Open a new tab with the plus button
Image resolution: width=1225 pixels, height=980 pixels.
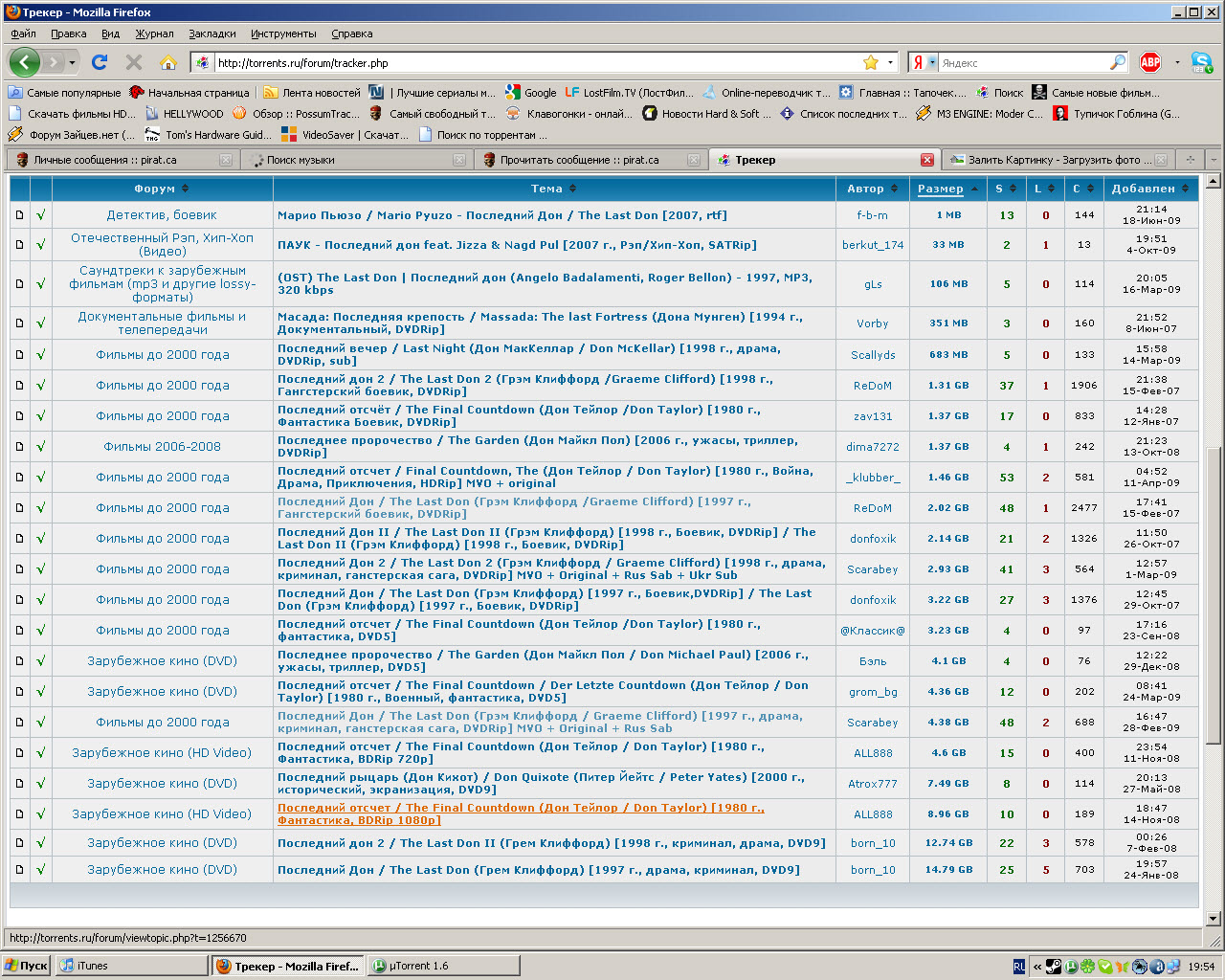click(x=1191, y=160)
